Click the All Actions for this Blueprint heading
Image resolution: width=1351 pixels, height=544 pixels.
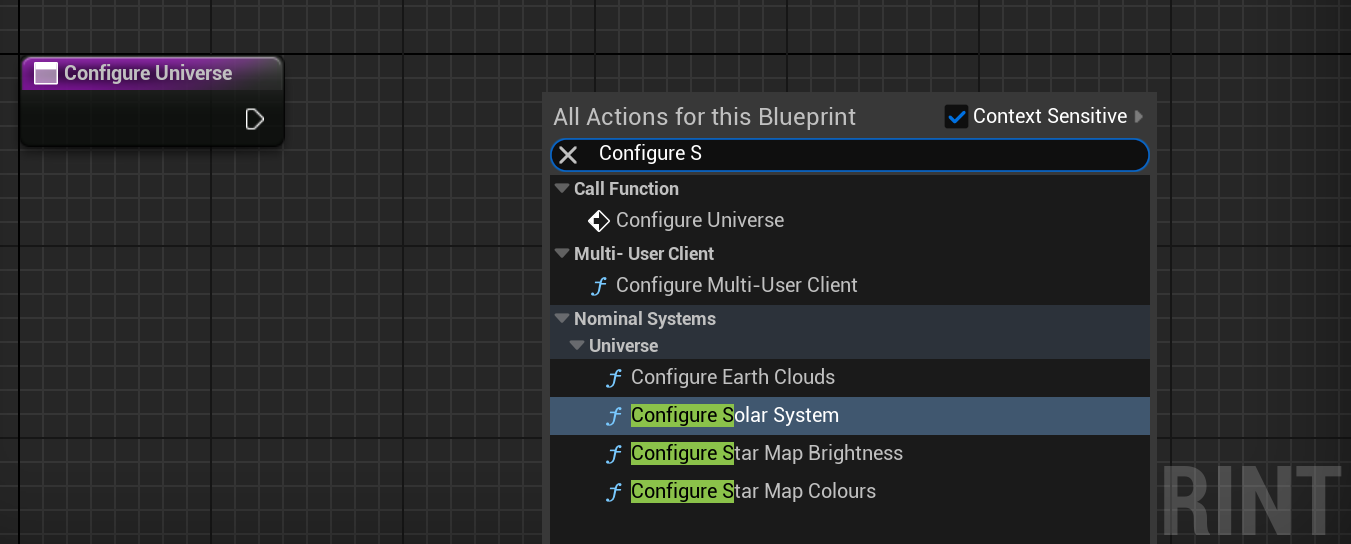pyautogui.click(x=704, y=117)
